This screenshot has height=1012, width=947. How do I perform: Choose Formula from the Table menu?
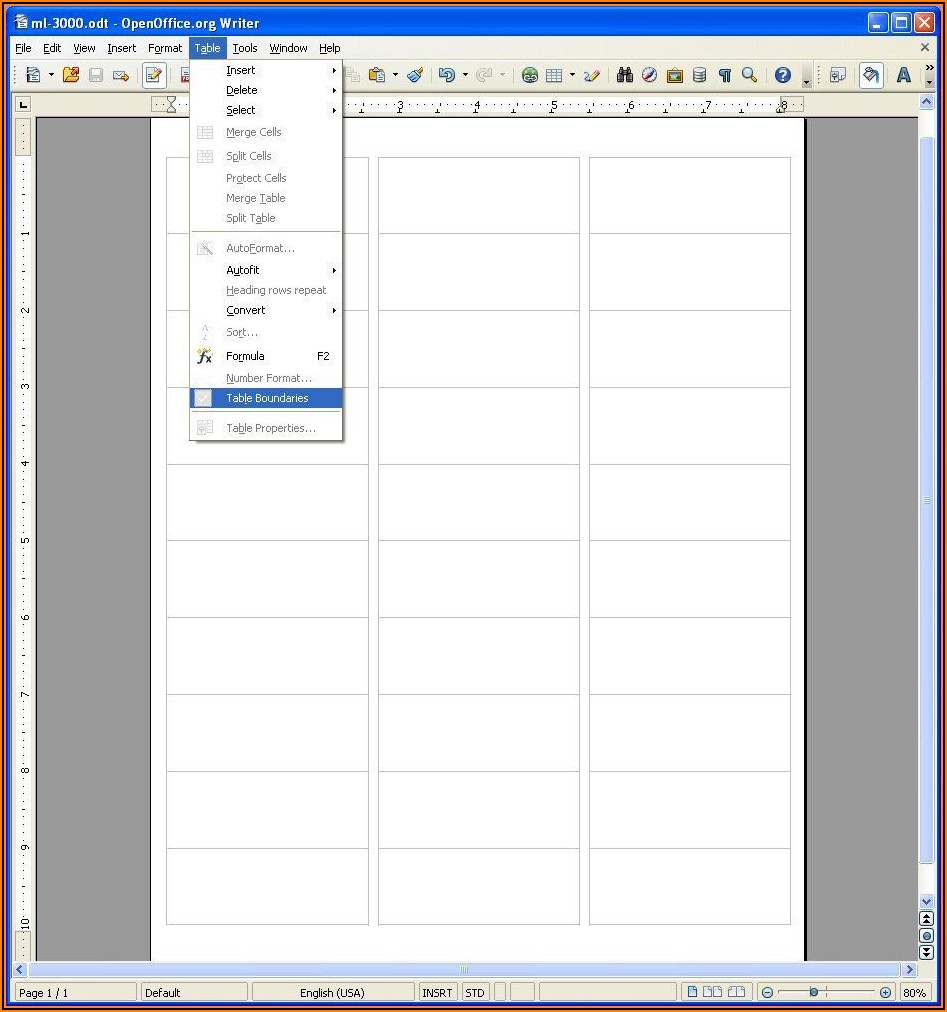pyautogui.click(x=246, y=356)
